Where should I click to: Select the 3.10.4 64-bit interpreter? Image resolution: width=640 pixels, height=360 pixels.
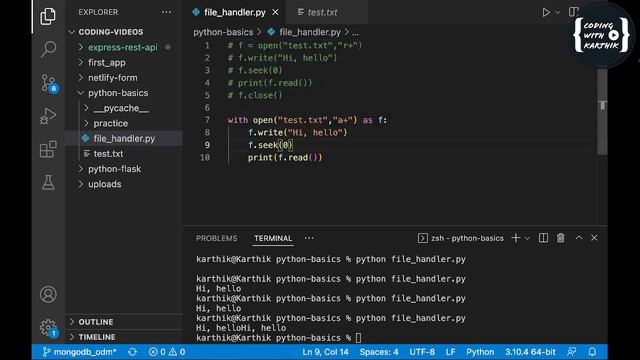pos(530,352)
